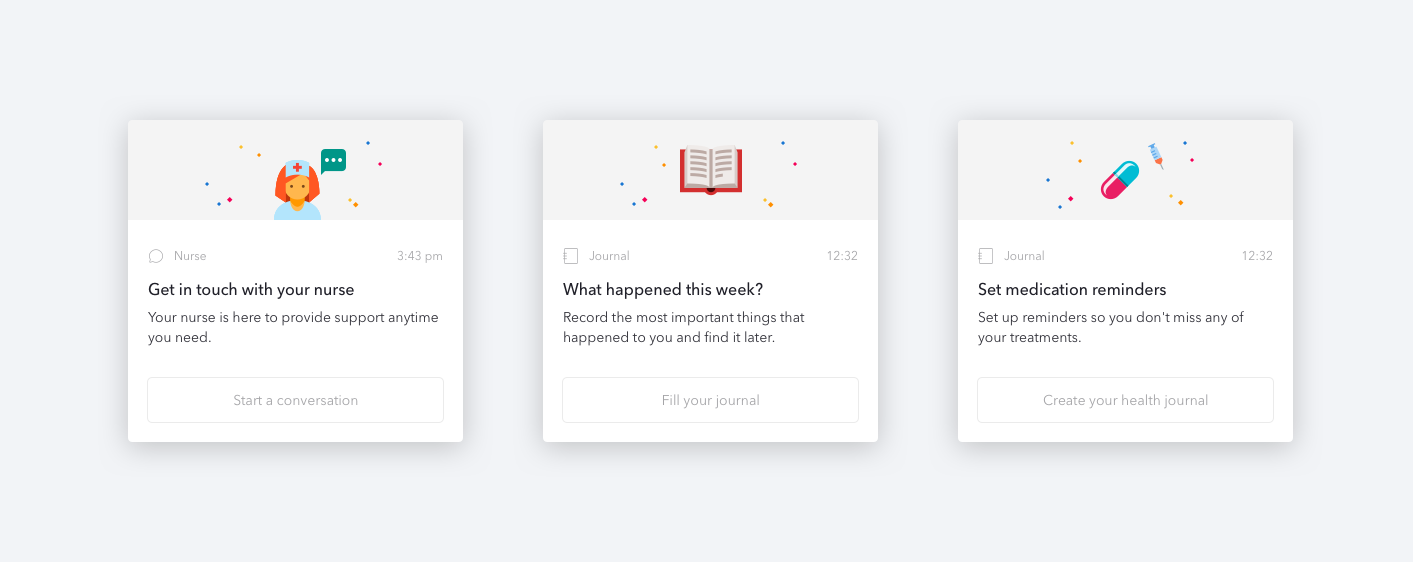Click the chat icon beside the Nurse label
This screenshot has width=1413, height=562.
click(x=156, y=256)
